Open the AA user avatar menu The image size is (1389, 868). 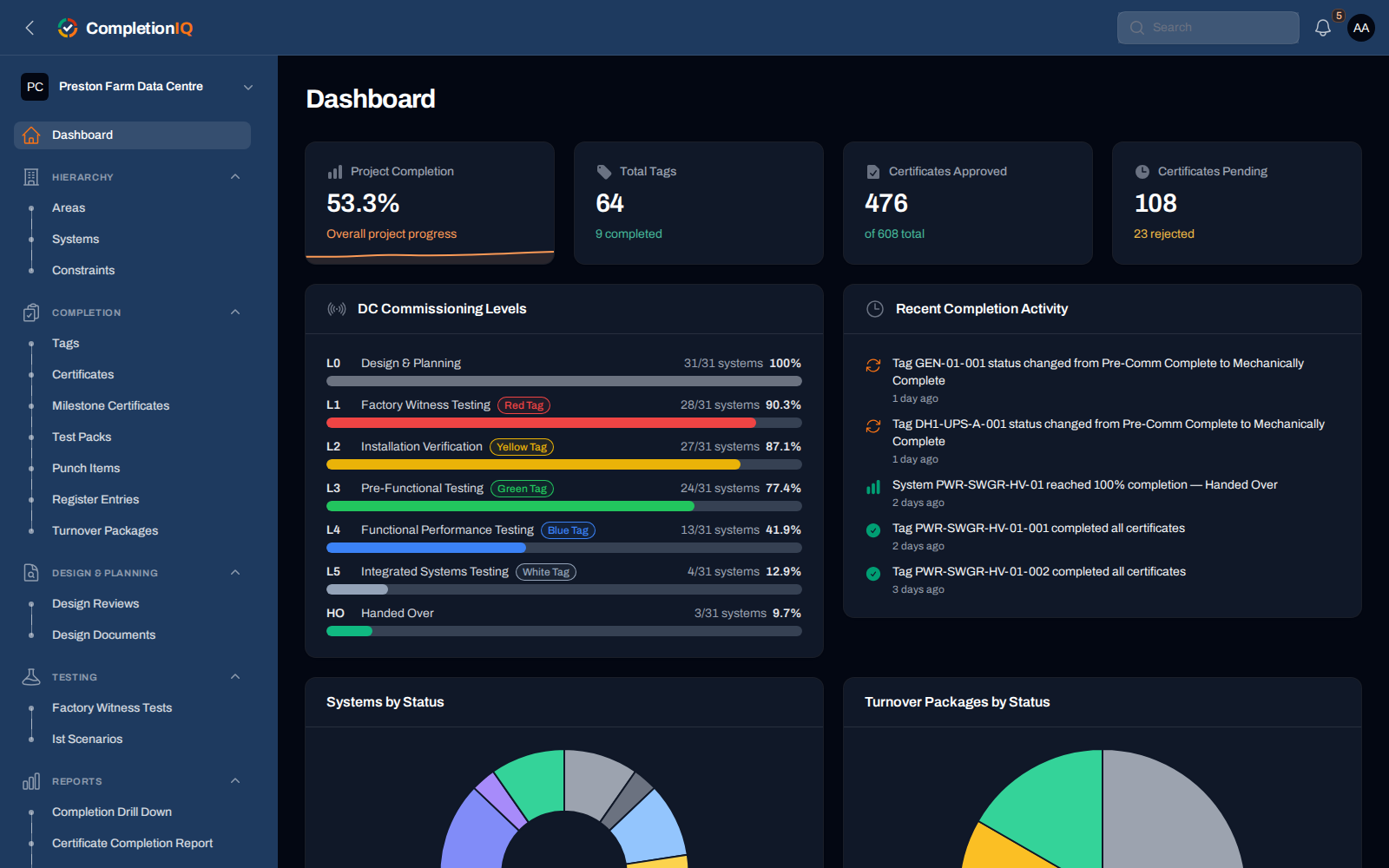(1361, 28)
